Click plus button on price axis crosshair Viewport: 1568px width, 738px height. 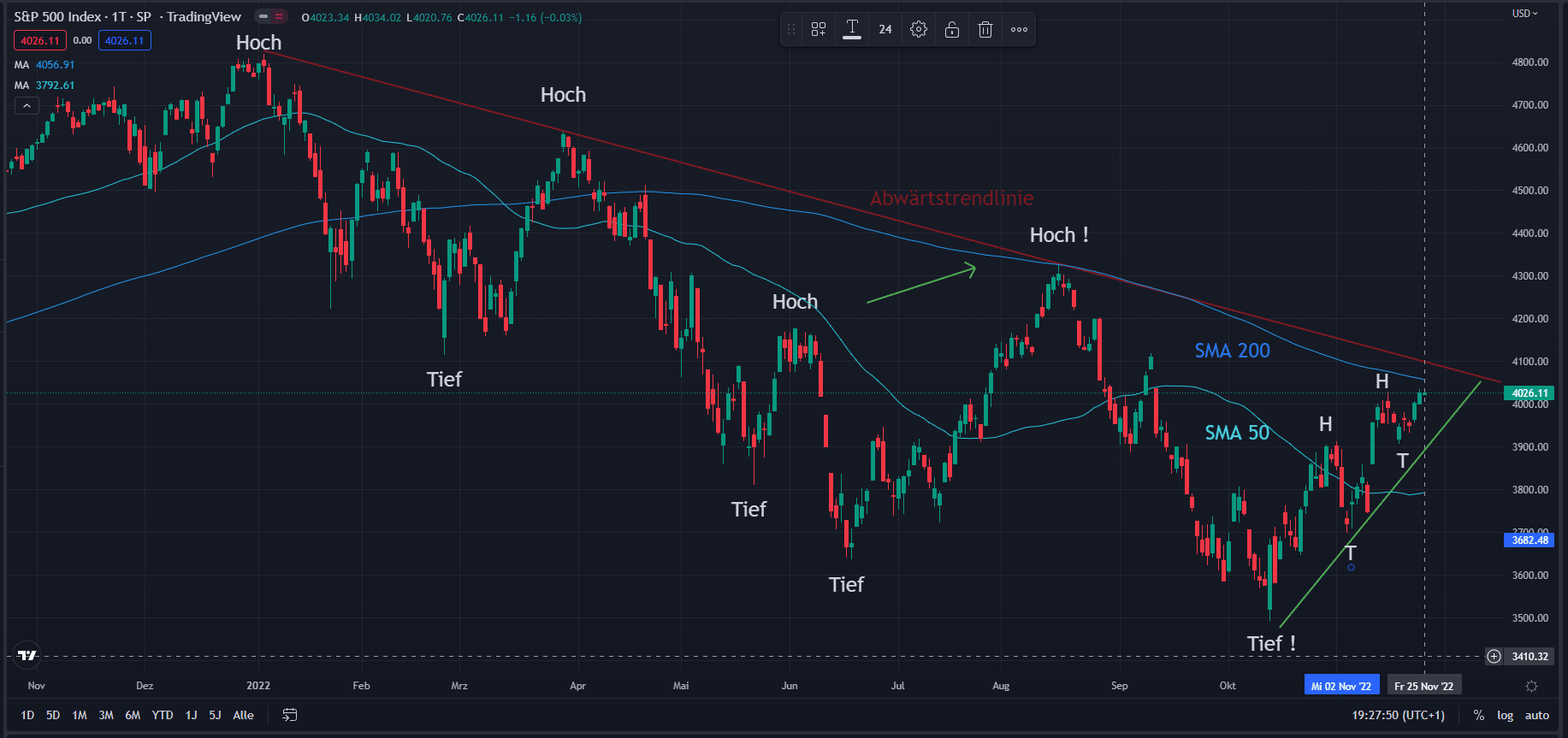coord(1494,656)
